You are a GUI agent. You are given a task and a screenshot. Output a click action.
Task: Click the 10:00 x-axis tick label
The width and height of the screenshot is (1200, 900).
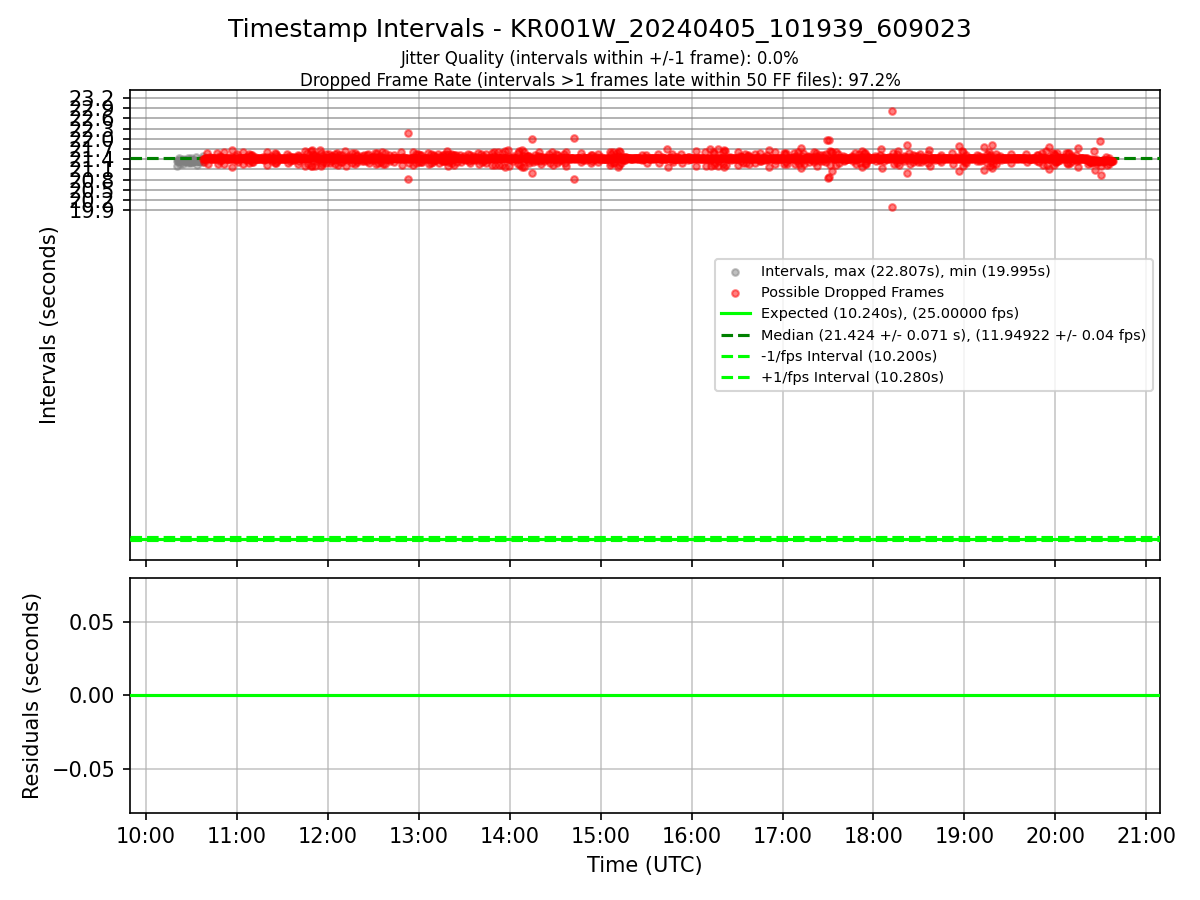click(146, 835)
